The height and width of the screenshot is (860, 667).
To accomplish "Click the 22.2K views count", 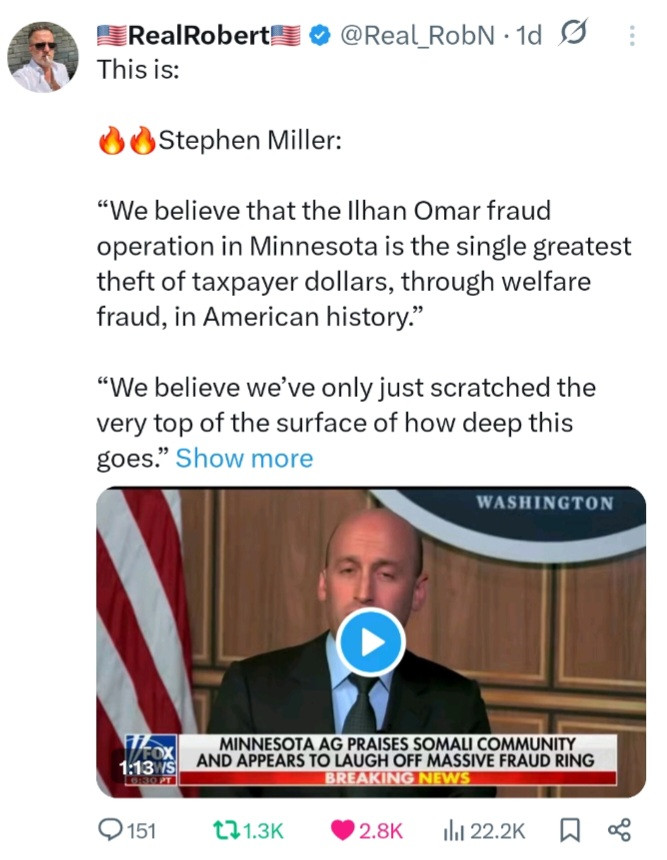I will (x=497, y=830).
